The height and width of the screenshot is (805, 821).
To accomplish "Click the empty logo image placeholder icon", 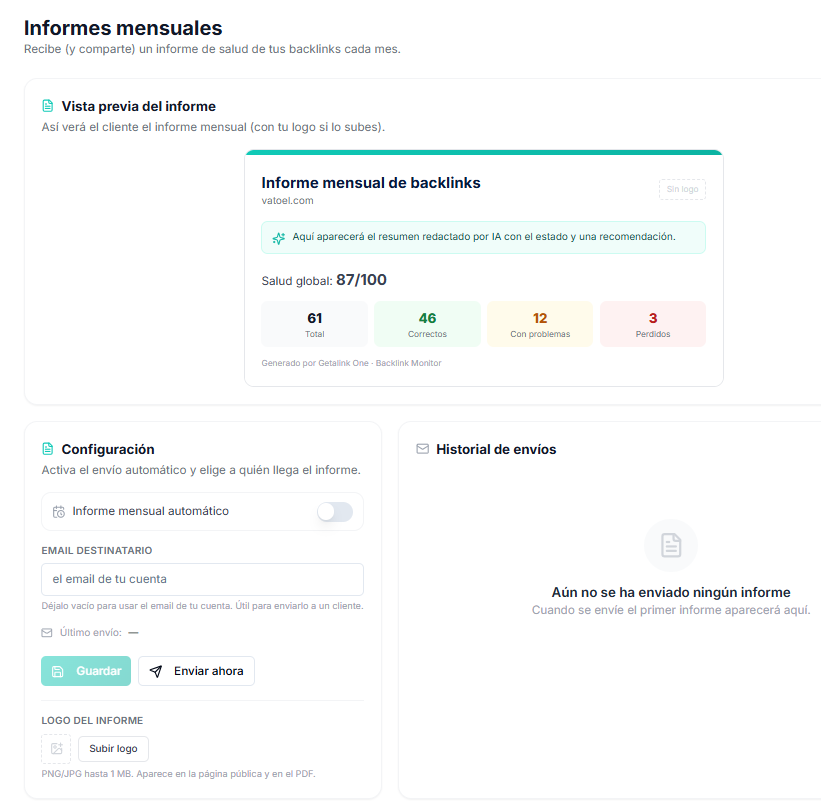I will (x=56, y=748).
